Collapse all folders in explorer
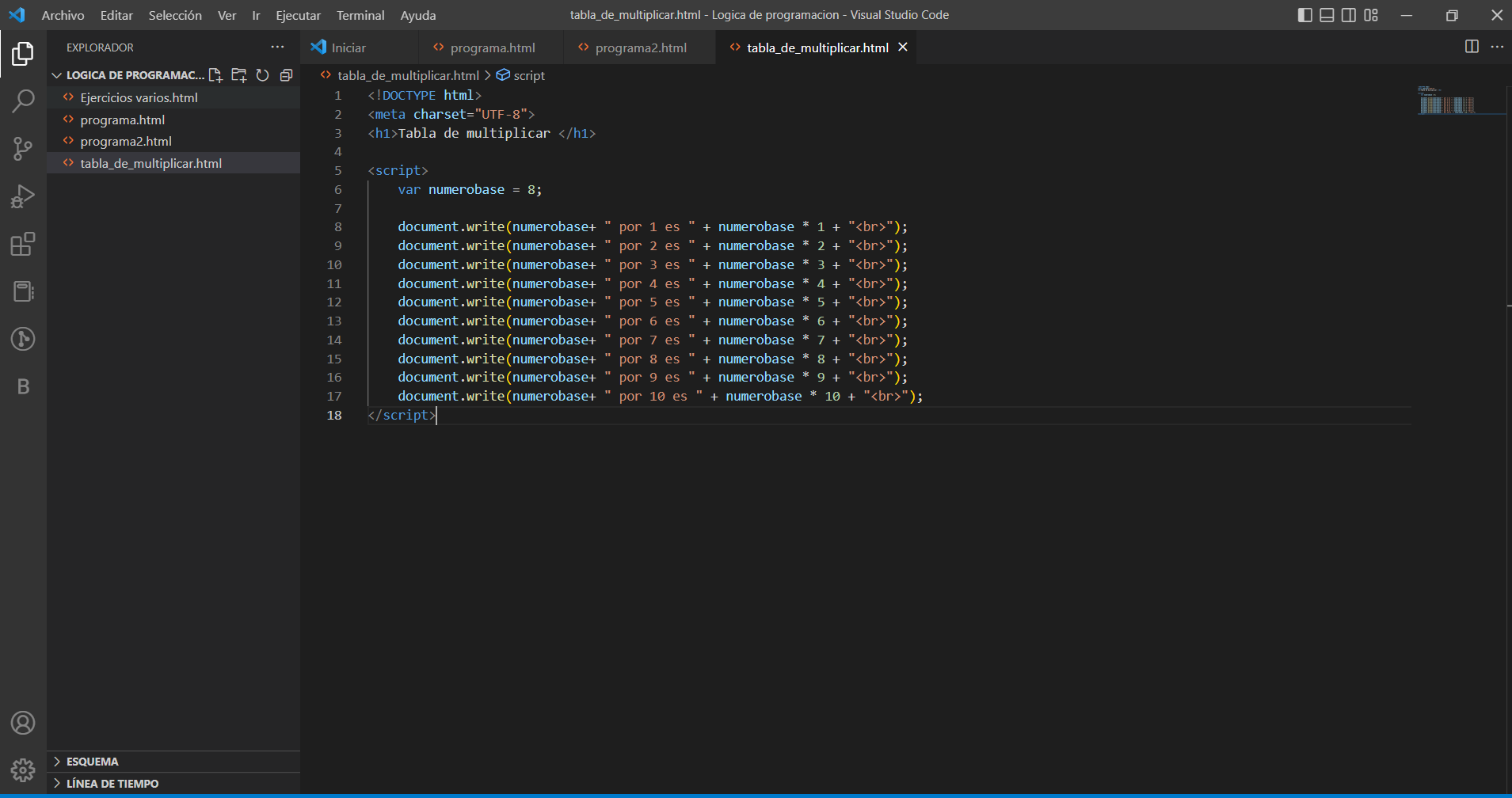Image resolution: width=1512 pixels, height=798 pixels. point(287,75)
